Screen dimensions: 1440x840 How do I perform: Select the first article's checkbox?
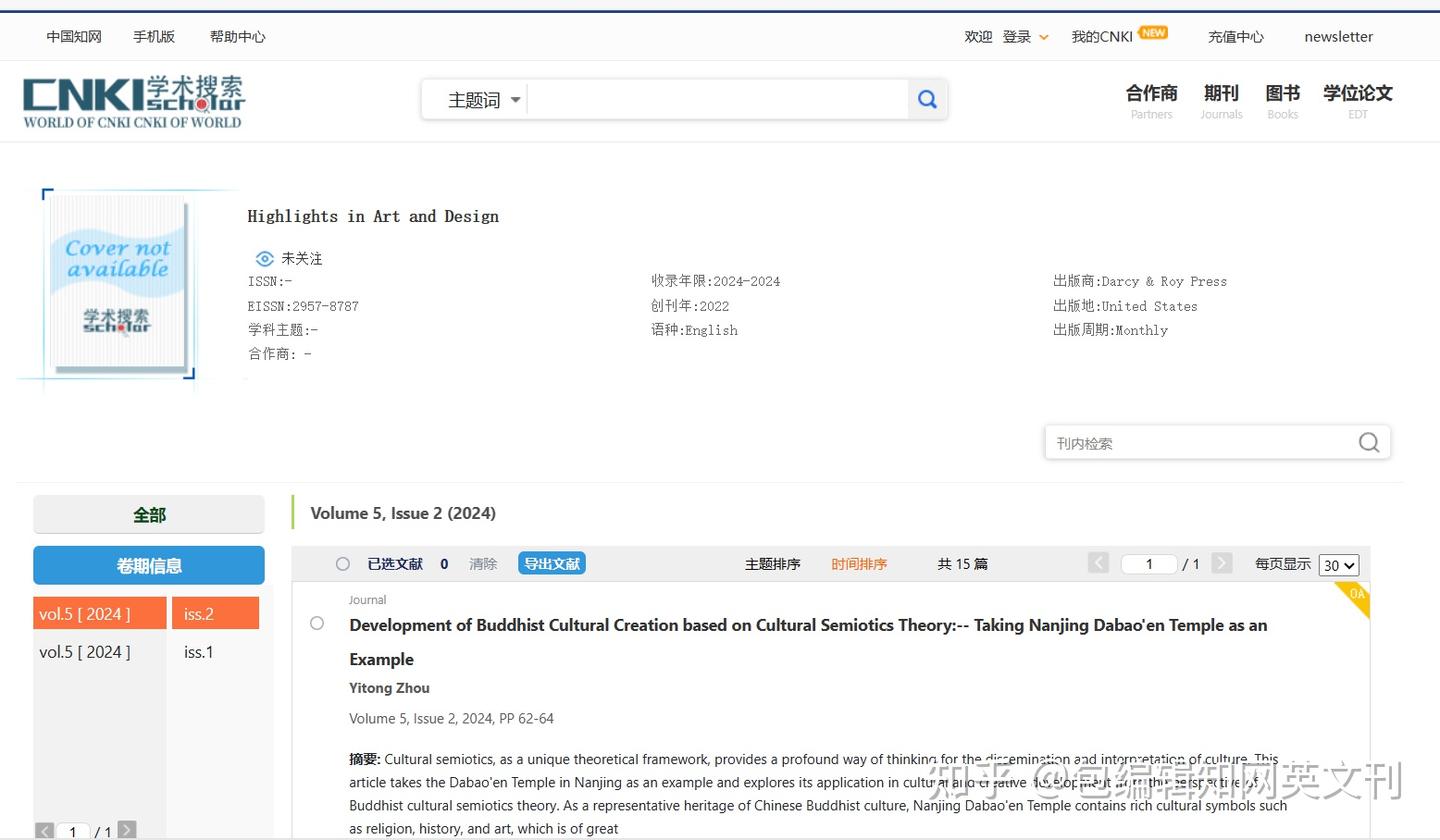(x=317, y=623)
